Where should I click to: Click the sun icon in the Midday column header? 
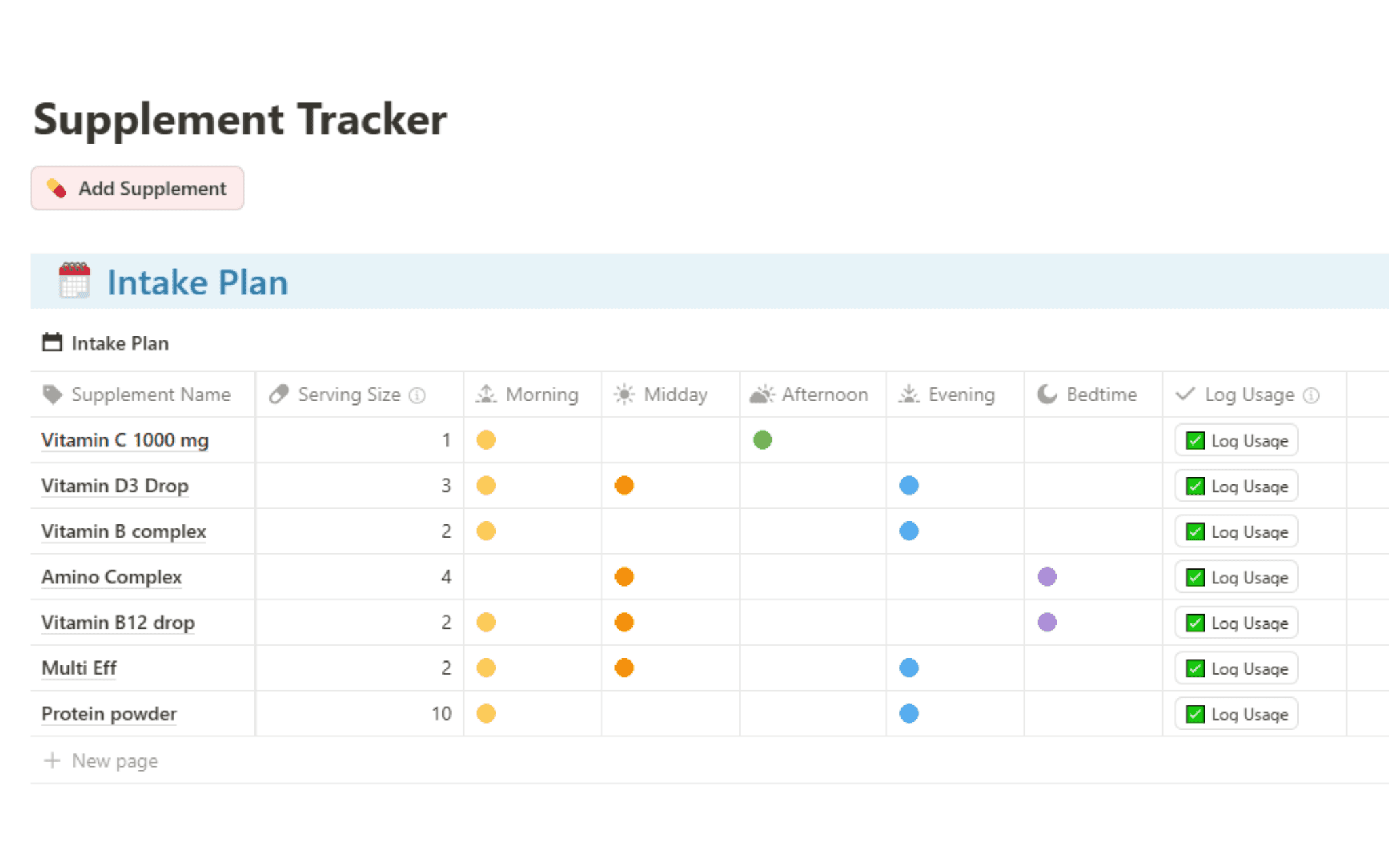pyautogui.click(x=624, y=394)
